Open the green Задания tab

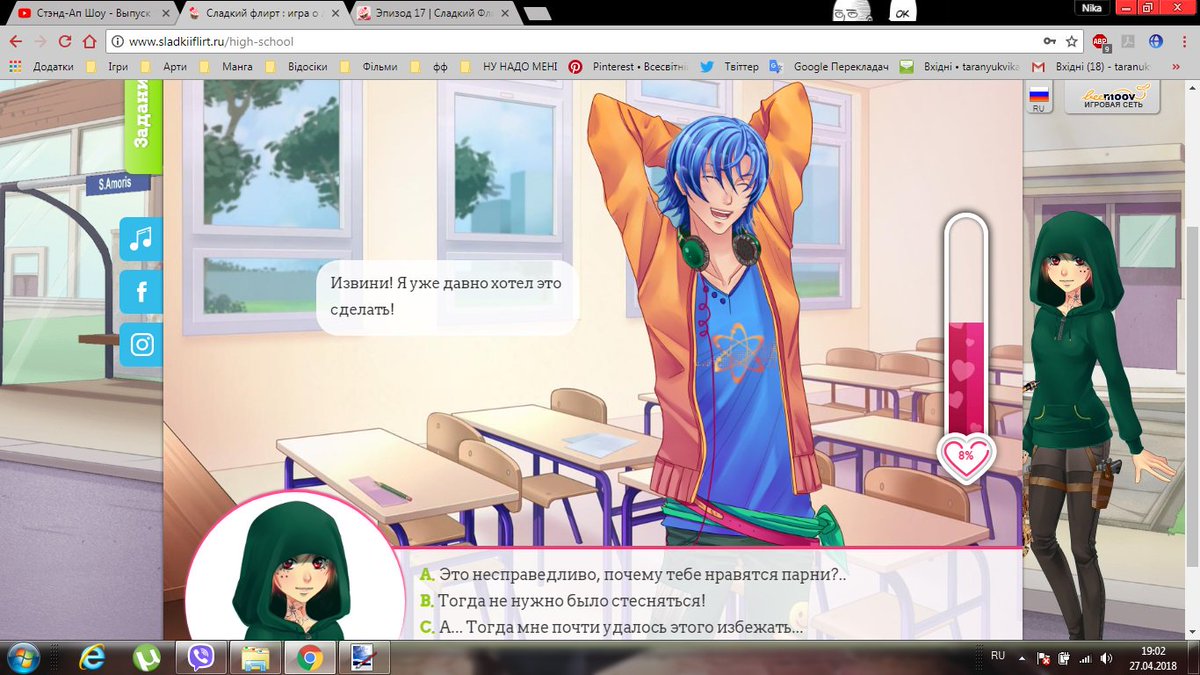(x=142, y=128)
